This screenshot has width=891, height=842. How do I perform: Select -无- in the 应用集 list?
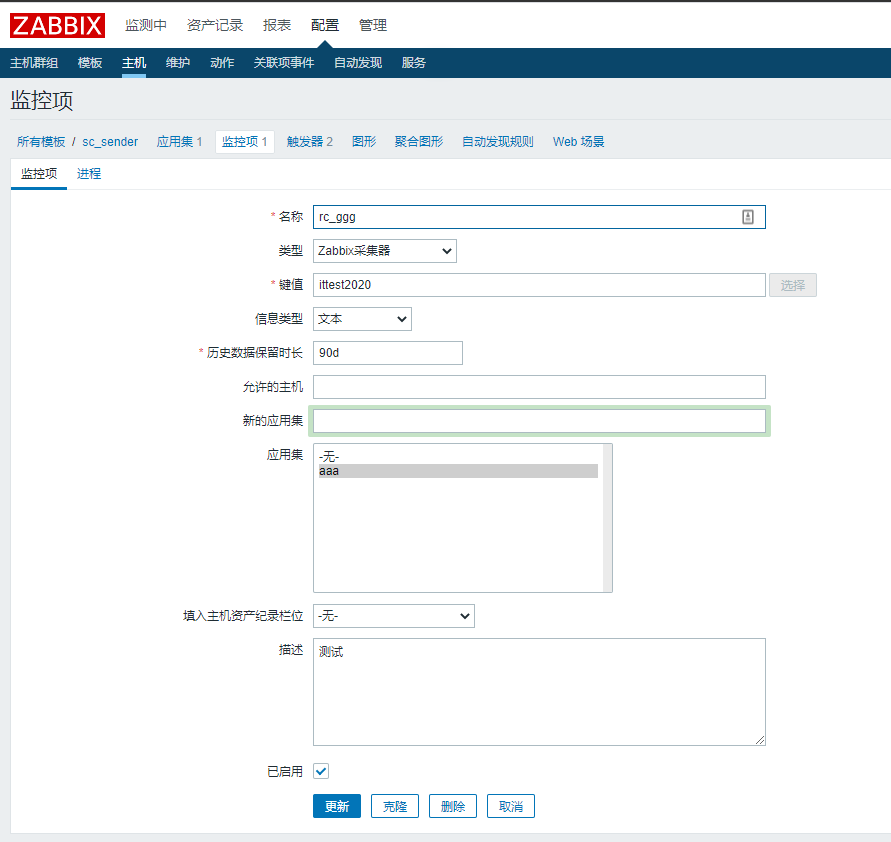pos(458,457)
